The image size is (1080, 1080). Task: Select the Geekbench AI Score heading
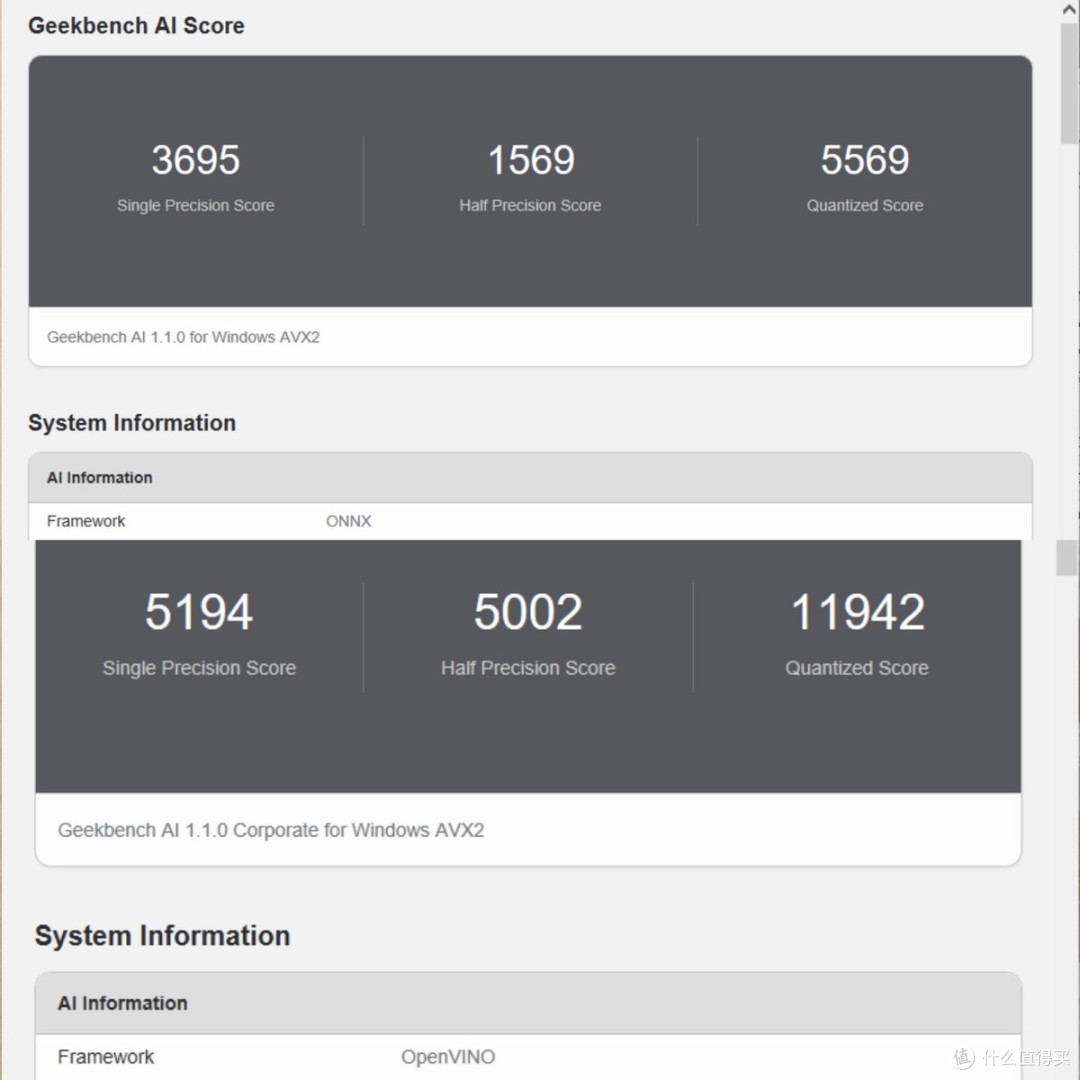click(x=136, y=25)
